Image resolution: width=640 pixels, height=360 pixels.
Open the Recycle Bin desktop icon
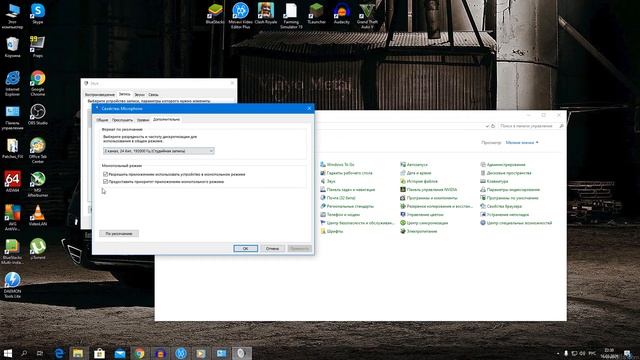(12, 47)
